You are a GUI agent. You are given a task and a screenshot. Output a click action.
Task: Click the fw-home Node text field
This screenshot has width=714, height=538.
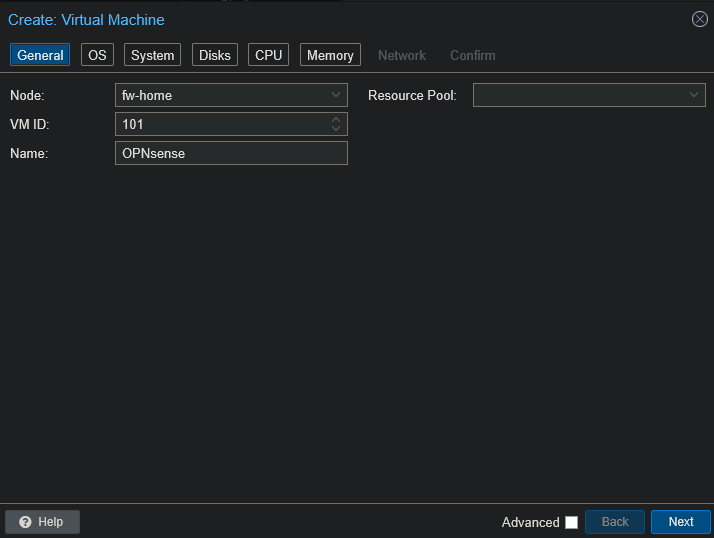pyautogui.click(x=220, y=95)
